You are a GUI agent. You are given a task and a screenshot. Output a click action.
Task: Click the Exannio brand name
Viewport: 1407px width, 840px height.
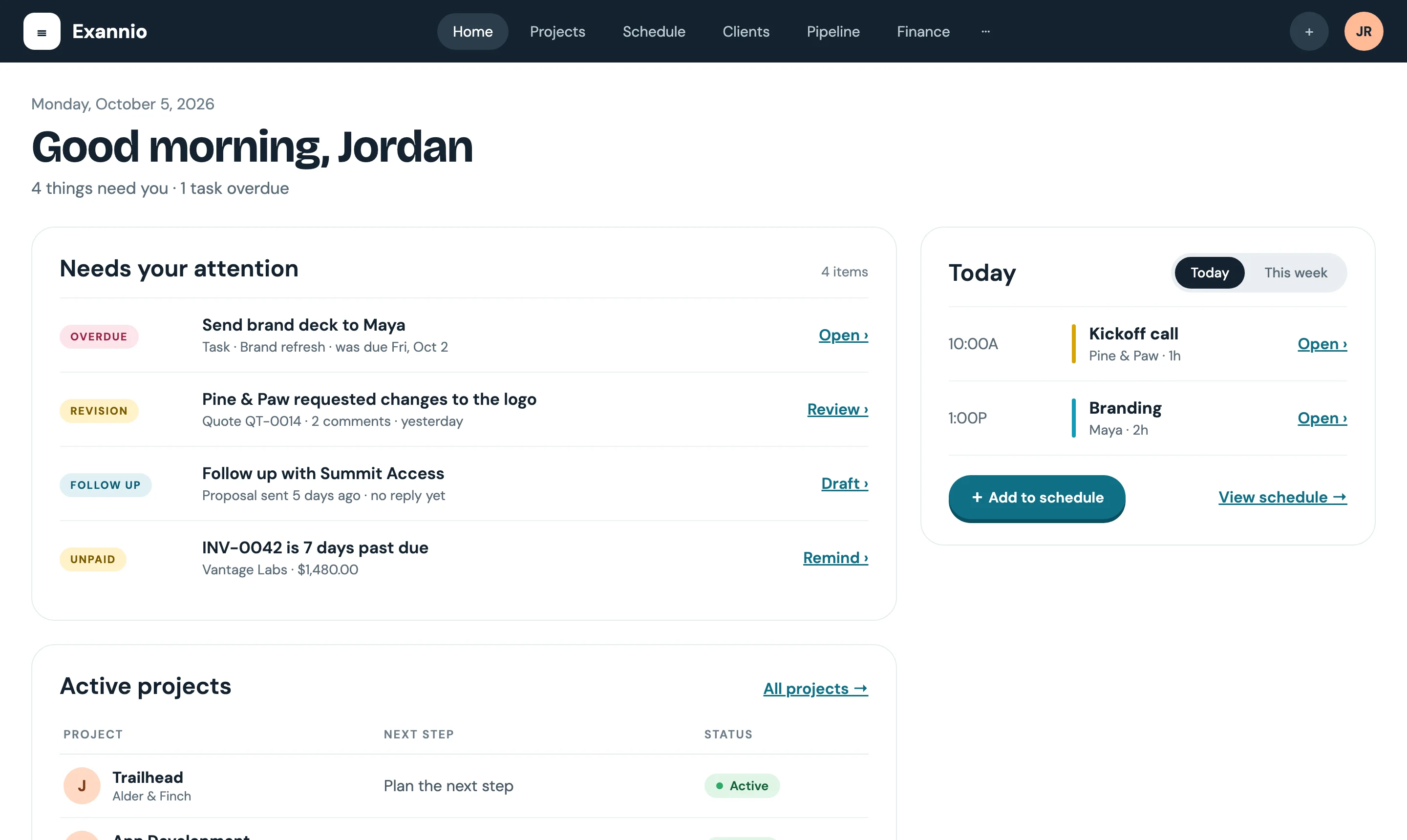(x=109, y=31)
